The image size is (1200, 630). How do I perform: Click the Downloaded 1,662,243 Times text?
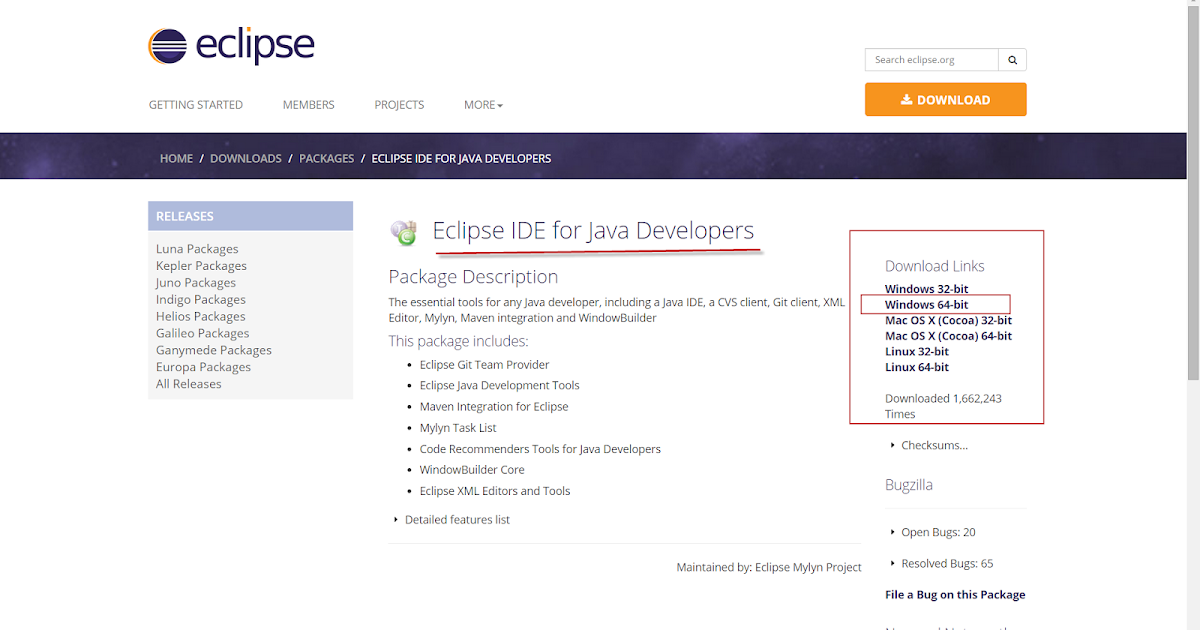[943, 406]
